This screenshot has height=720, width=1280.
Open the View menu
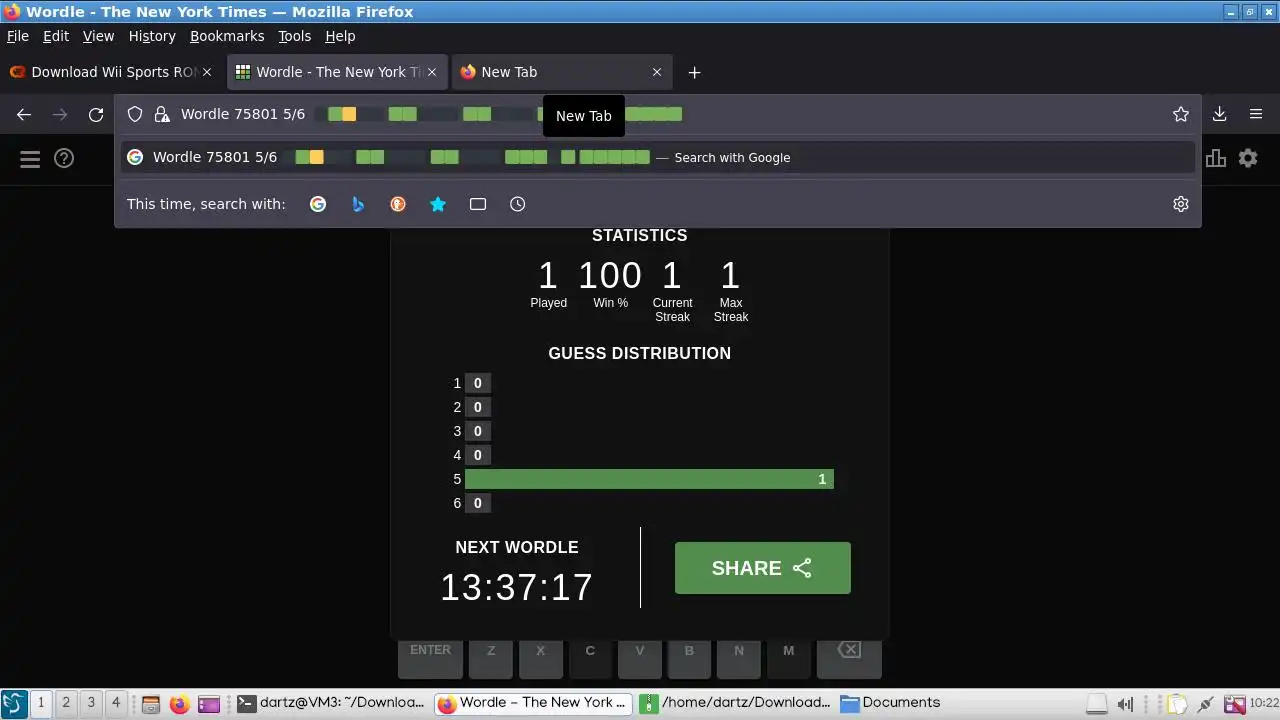(98, 36)
